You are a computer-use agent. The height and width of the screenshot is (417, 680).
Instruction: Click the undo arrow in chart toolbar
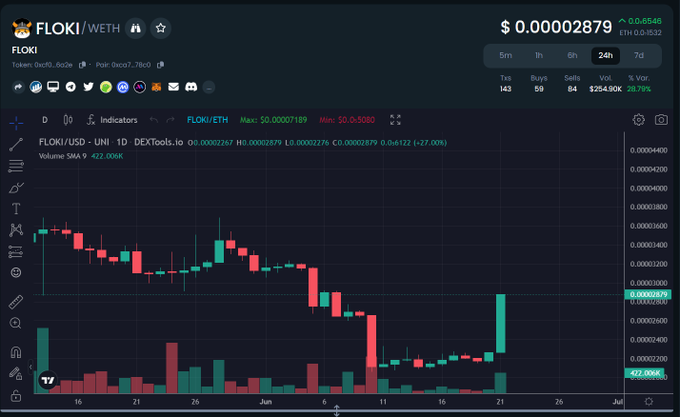154,120
